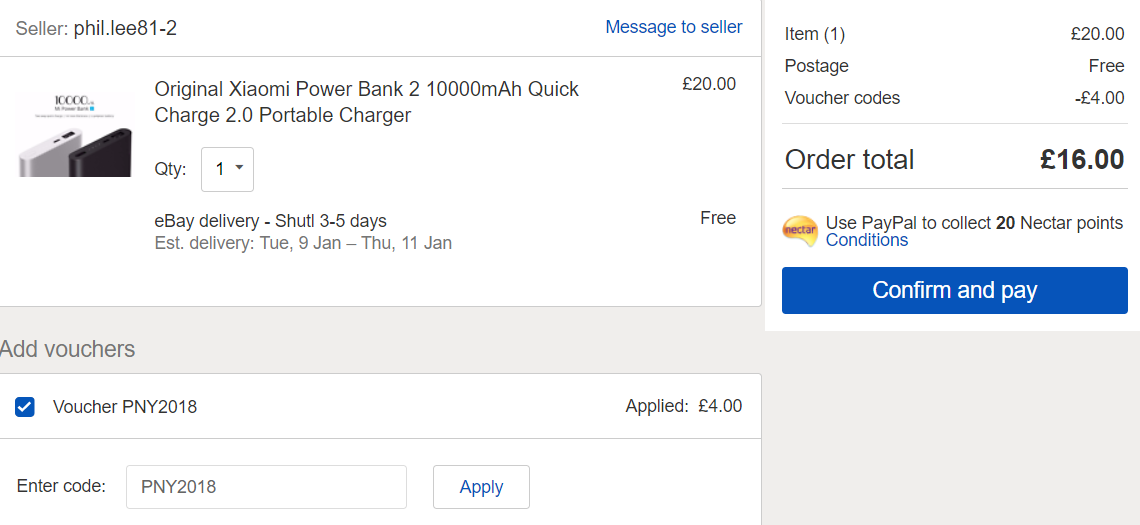Click the Voucher PNY2018 label text

point(125,406)
